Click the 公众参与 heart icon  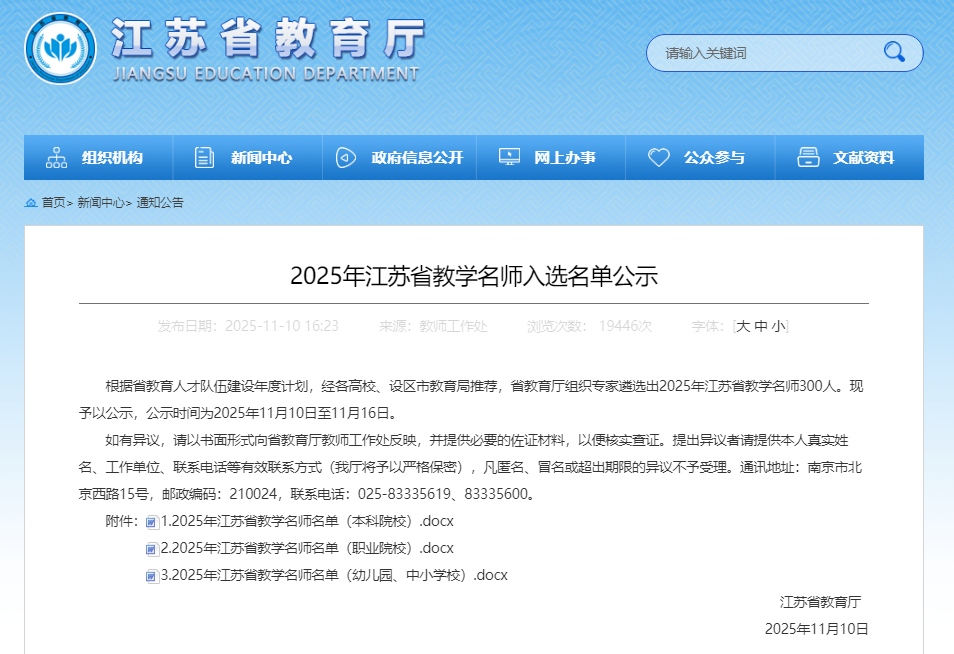pyautogui.click(x=658, y=158)
